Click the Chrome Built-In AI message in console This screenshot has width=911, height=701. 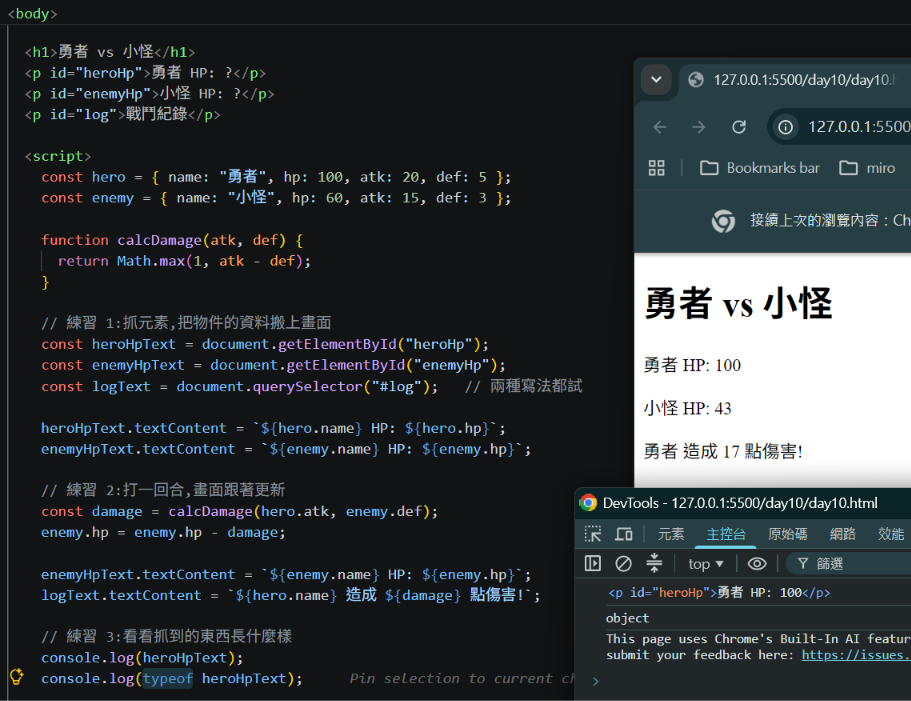point(758,647)
